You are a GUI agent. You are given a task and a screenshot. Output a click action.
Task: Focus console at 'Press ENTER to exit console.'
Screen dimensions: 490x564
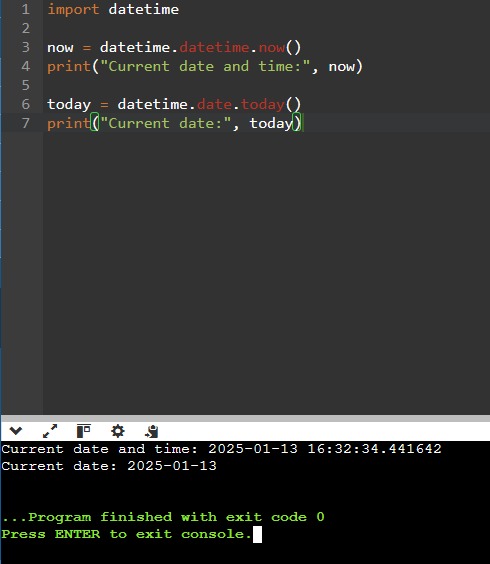click(x=126, y=534)
